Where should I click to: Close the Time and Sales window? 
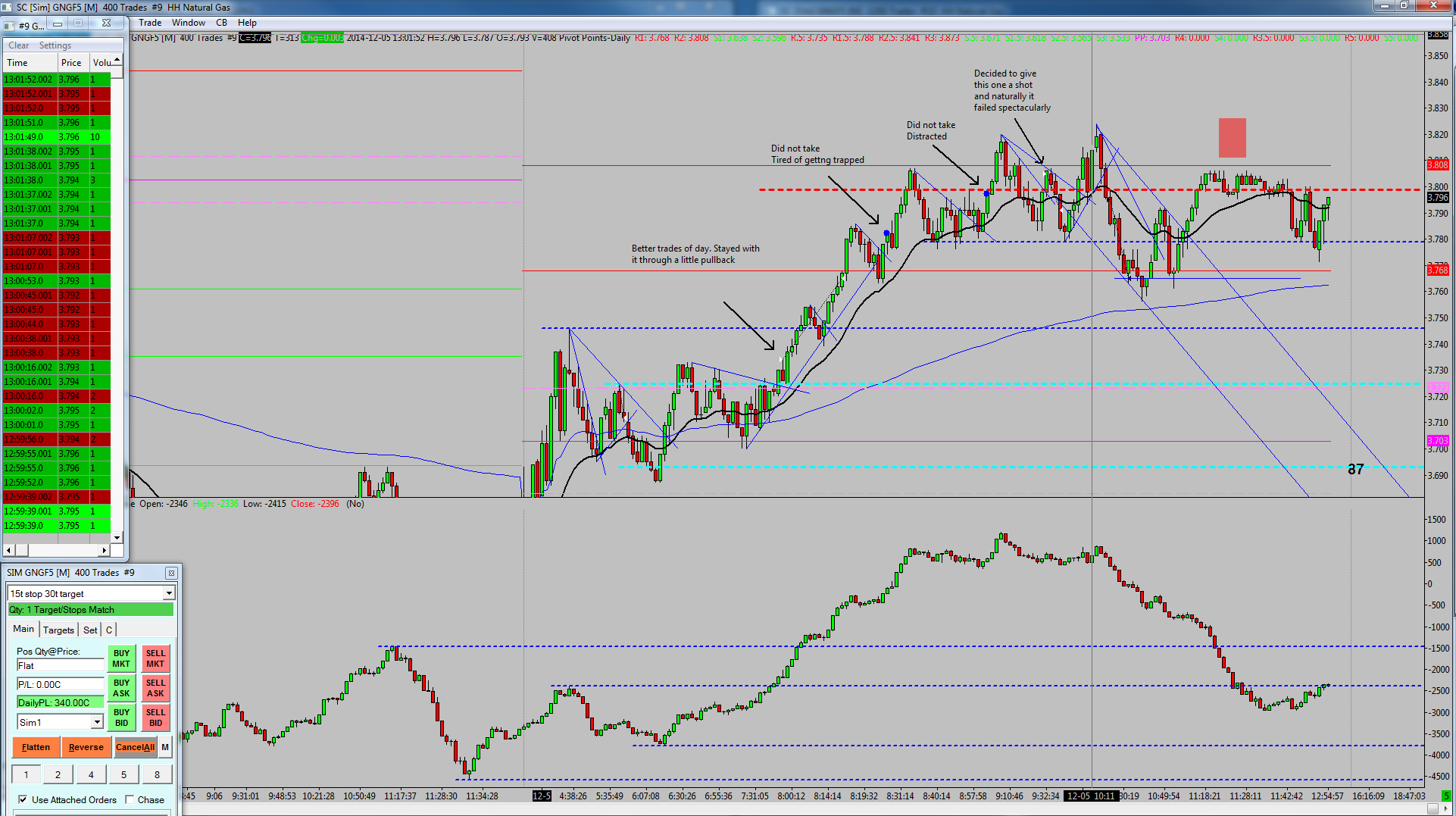click(x=106, y=23)
